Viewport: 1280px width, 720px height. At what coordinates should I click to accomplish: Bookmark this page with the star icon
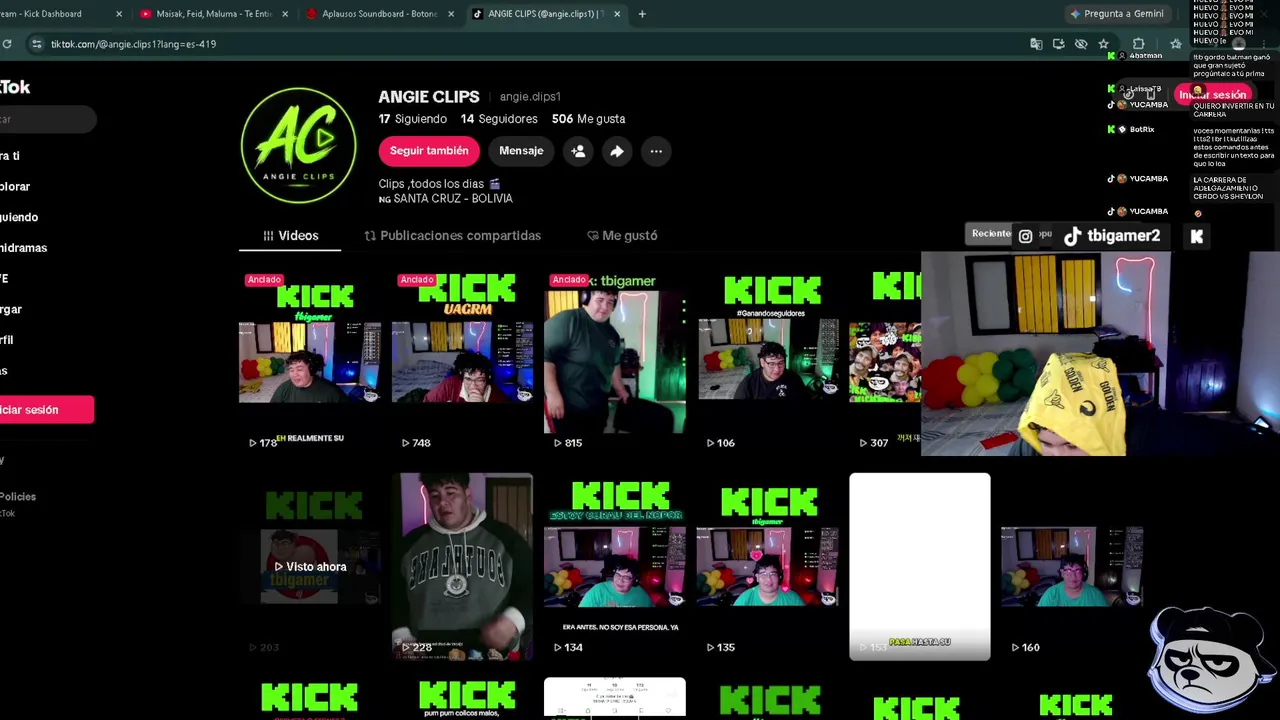[1103, 44]
